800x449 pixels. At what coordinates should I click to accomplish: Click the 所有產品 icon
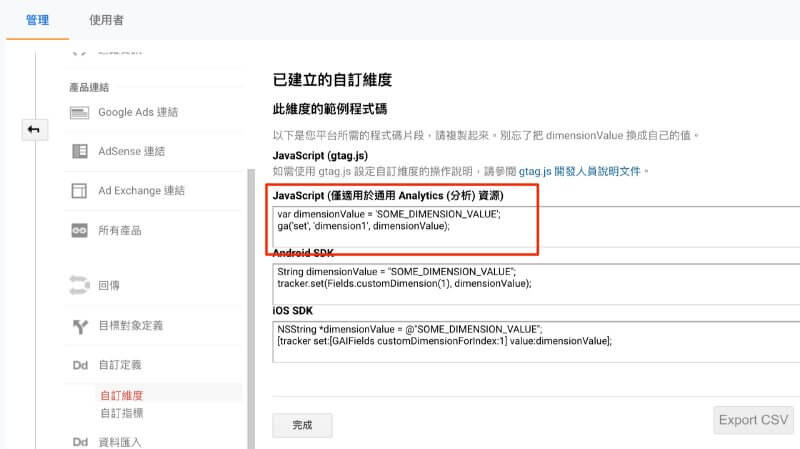pyautogui.click(x=79, y=231)
